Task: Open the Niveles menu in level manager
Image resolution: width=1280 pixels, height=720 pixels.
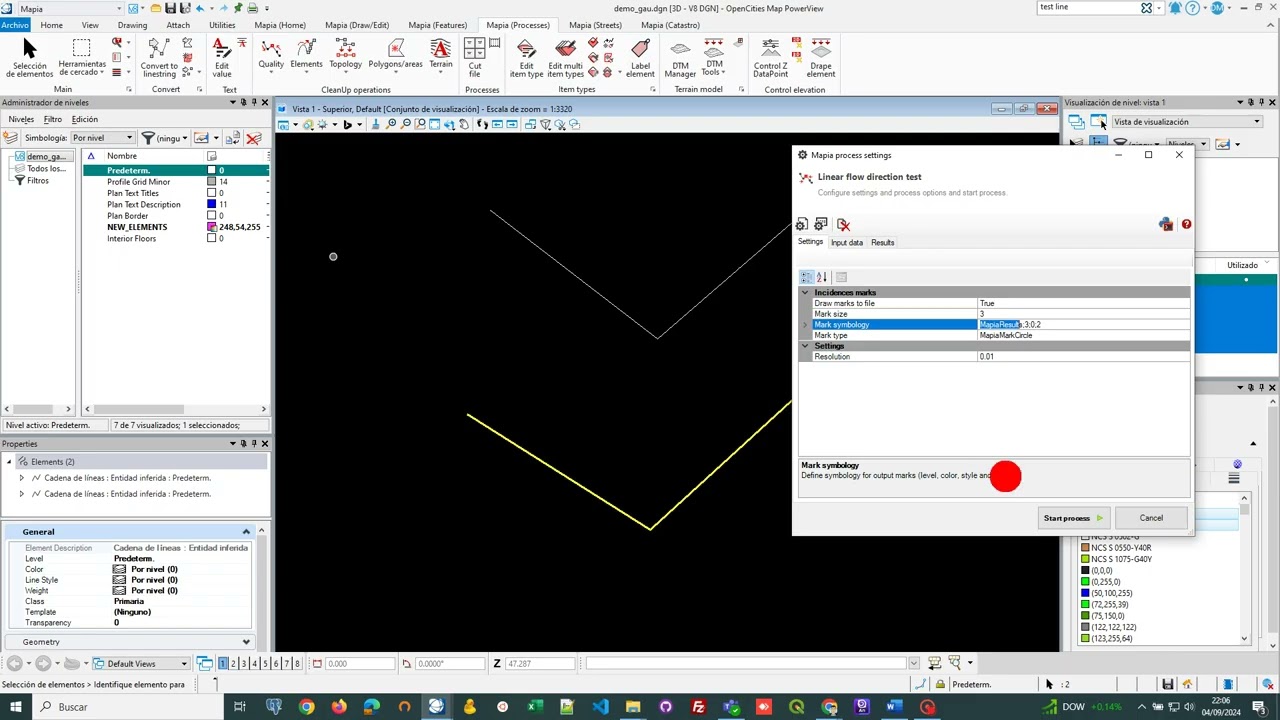Action: point(21,120)
